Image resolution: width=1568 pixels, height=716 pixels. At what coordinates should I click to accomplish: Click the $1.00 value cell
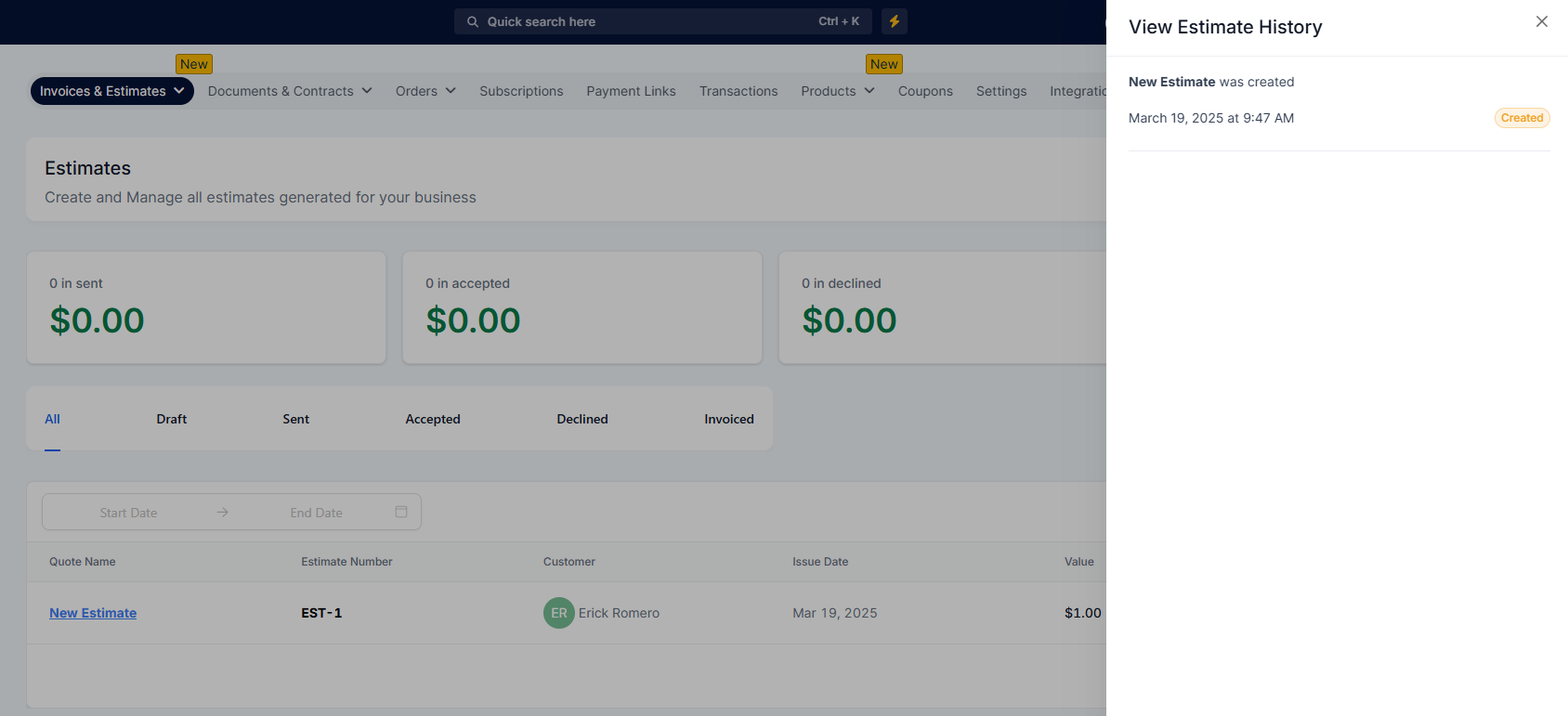point(1083,613)
